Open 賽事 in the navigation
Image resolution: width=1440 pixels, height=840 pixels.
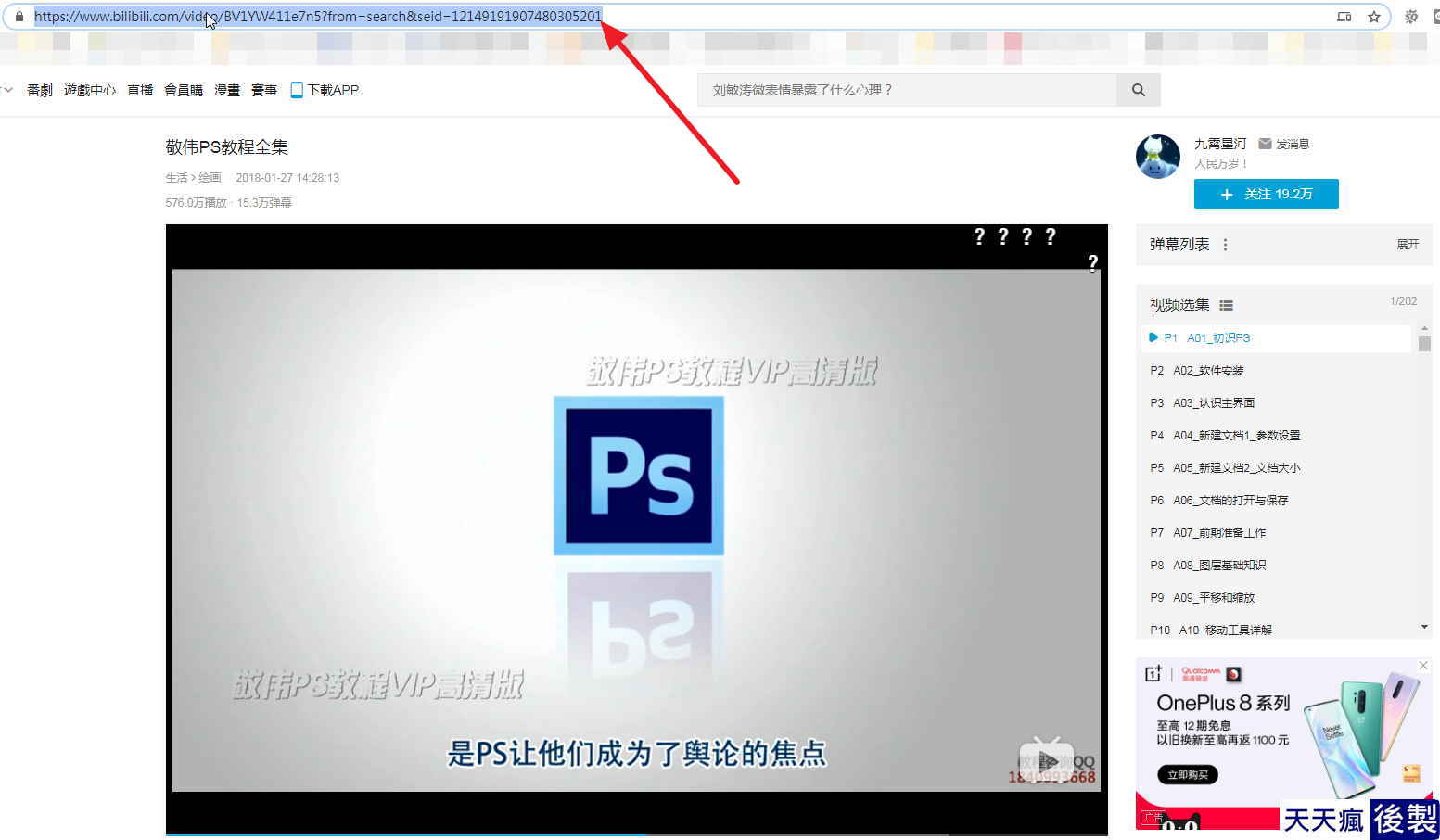[264, 90]
